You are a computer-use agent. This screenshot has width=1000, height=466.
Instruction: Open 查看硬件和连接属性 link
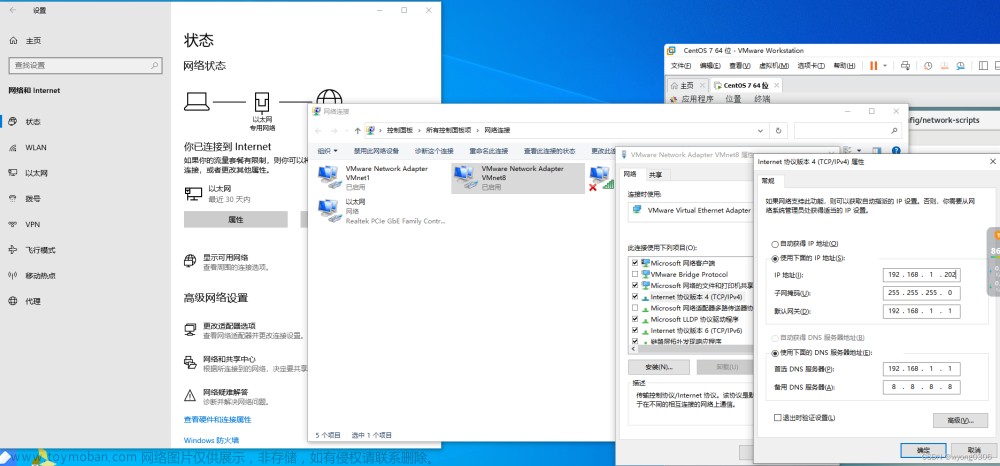point(217,419)
